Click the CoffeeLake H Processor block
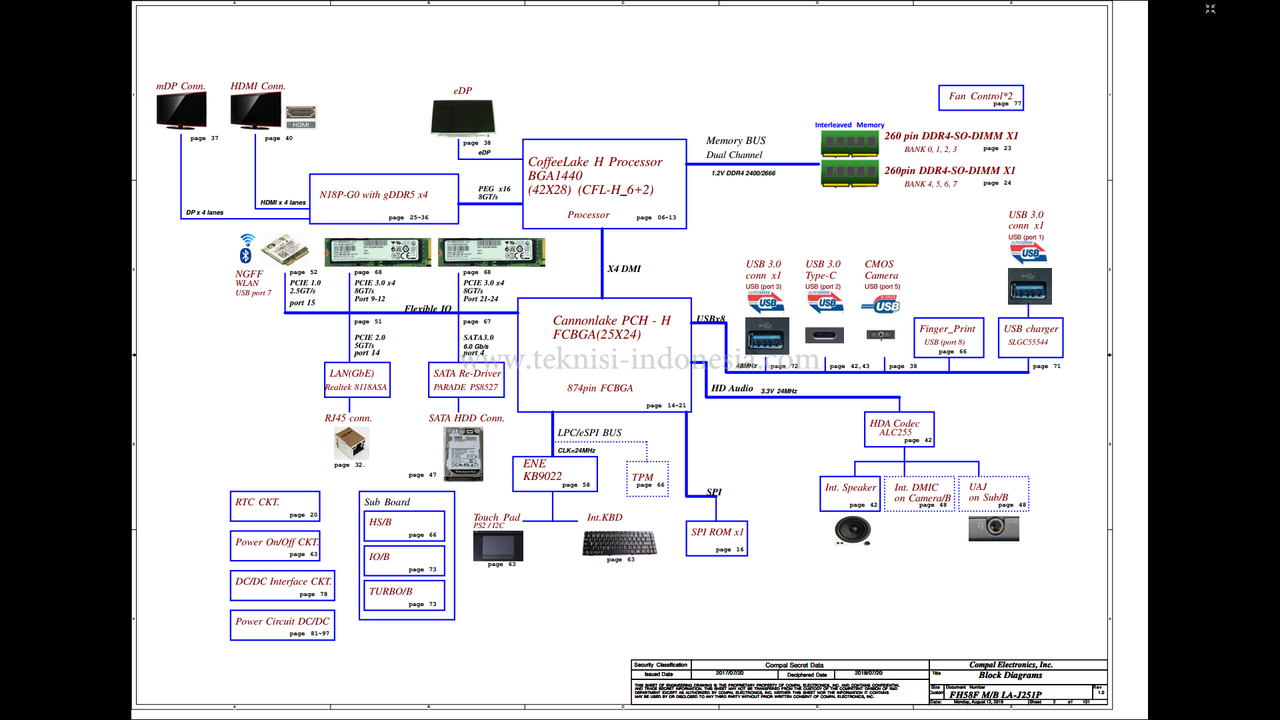Screen dimensions: 1280x720 point(605,184)
